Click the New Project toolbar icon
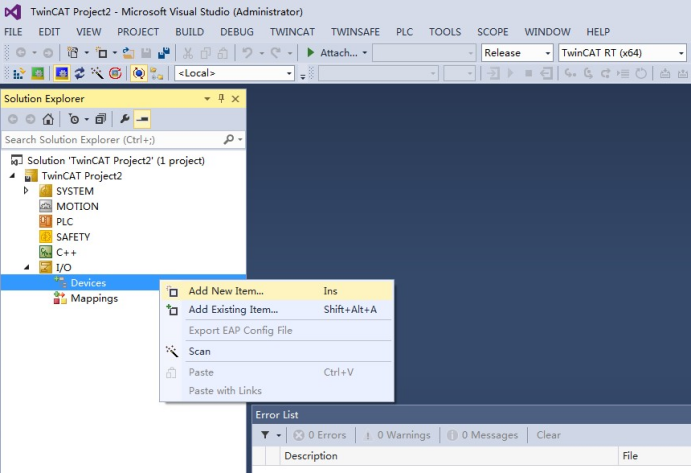Image resolution: width=692 pixels, height=473 pixels. tap(73, 53)
